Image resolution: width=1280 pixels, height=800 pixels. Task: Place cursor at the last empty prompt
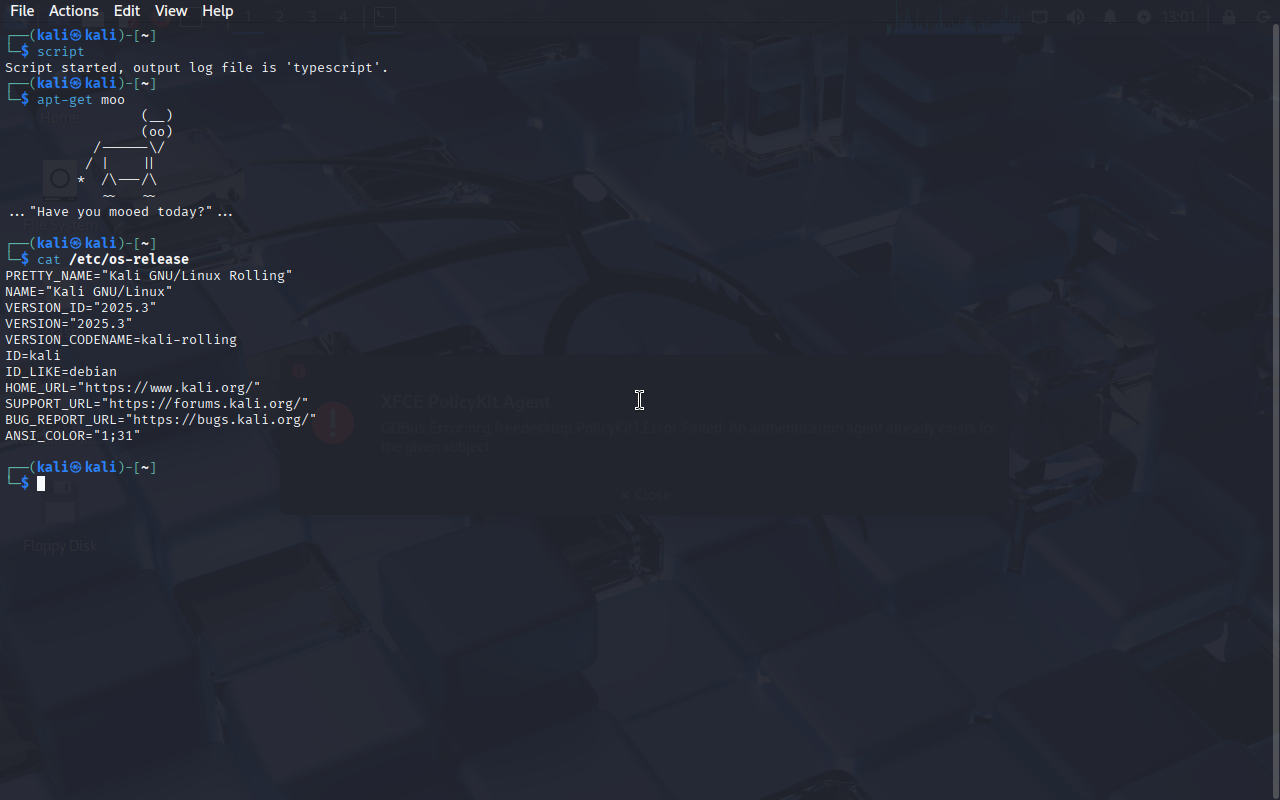click(41, 484)
